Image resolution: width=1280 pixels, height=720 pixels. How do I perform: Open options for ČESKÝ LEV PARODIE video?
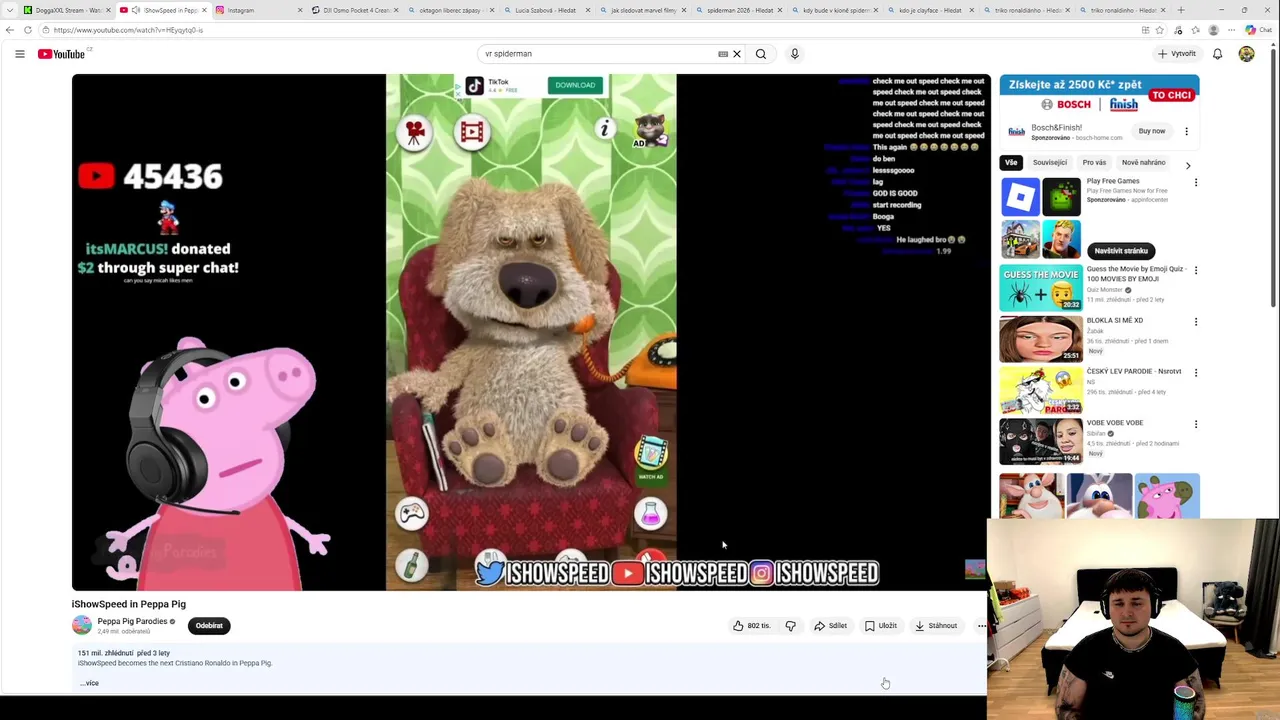(1195, 373)
